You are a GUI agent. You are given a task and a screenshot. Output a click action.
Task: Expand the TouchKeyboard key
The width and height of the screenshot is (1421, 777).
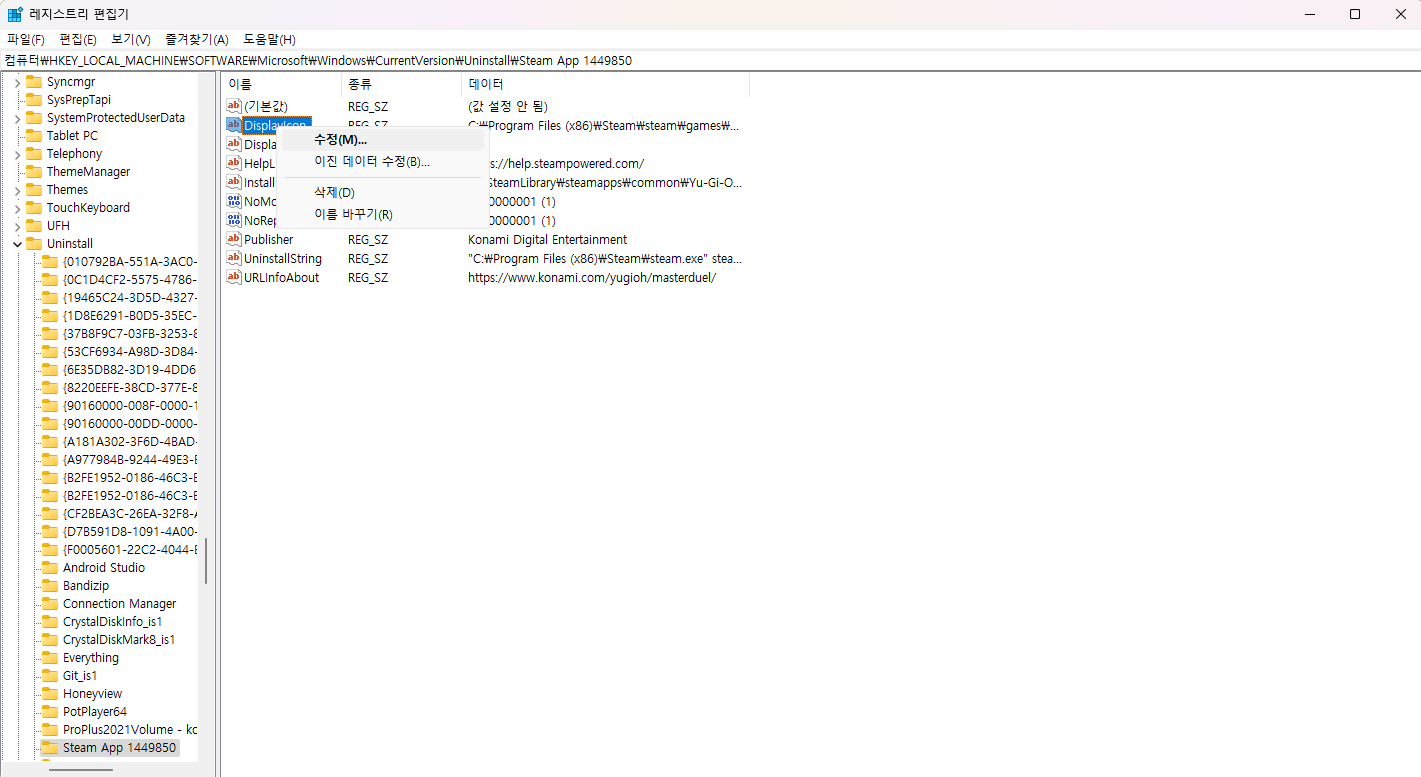17,207
